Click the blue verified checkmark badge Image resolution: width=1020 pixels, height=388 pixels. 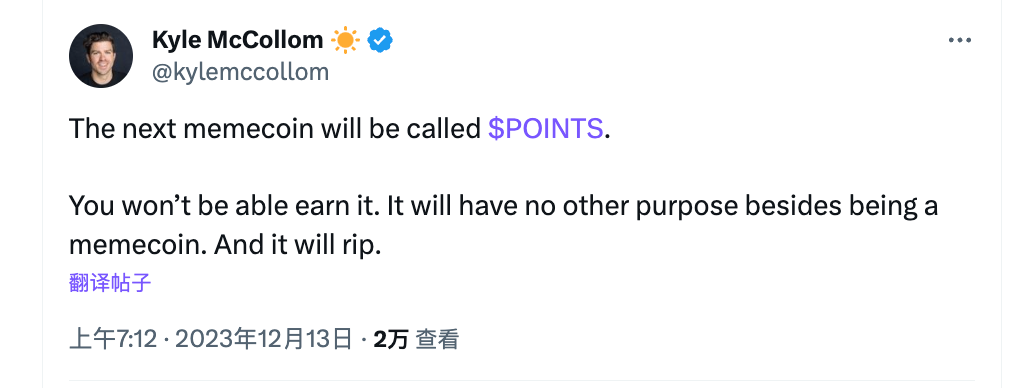pyautogui.click(x=380, y=40)
